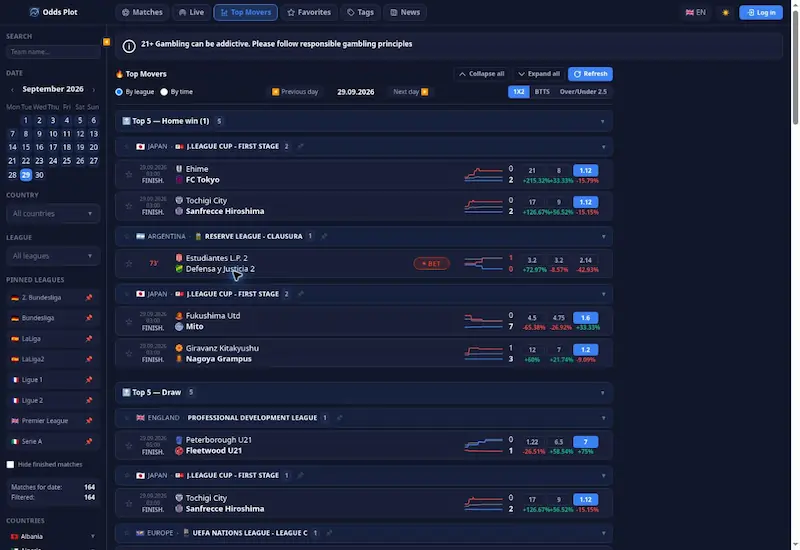Open the All leagues dropdown
Image resolution: width=800 pixels, height=550 pixels.
click(53, 256)
